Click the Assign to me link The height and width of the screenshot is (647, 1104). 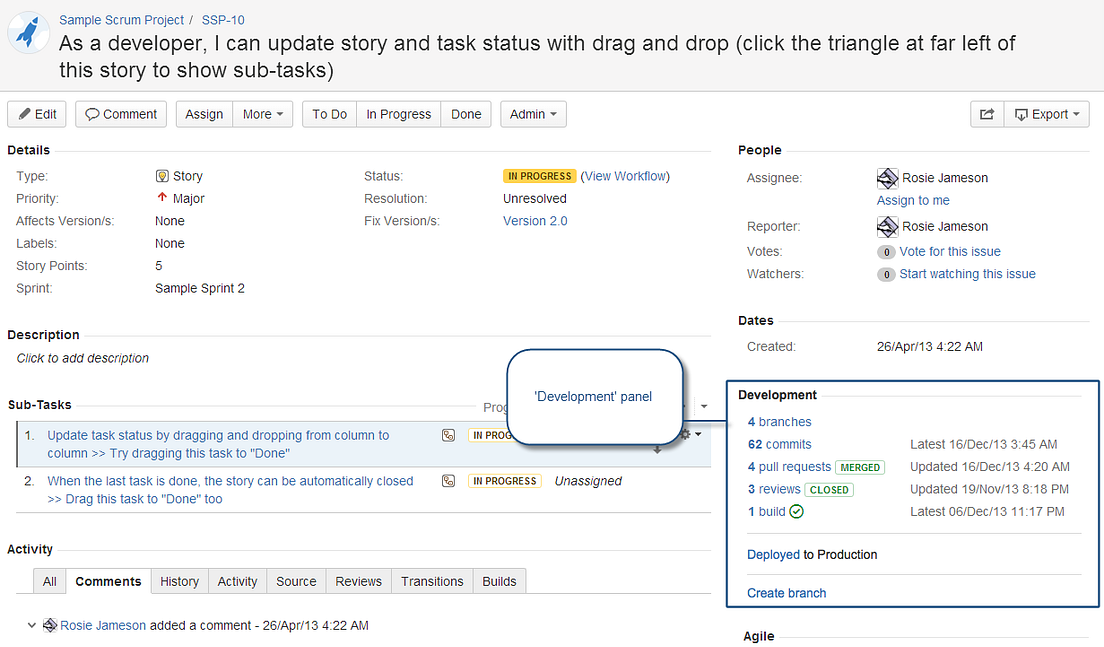913,200
